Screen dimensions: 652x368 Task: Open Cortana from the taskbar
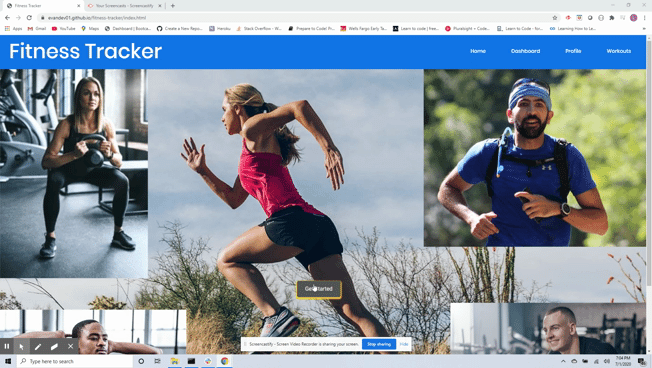point(141,361)
